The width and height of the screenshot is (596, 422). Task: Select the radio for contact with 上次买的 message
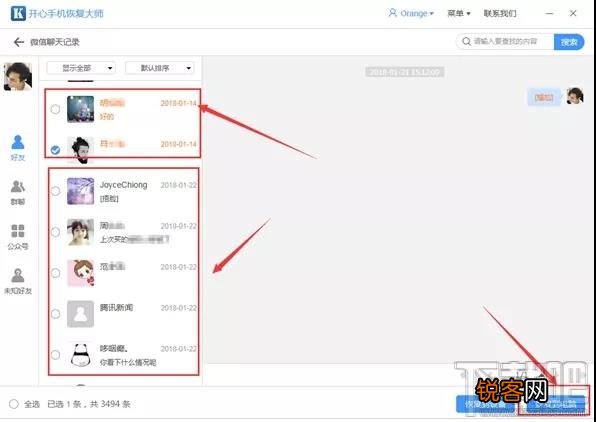[55, 232]
